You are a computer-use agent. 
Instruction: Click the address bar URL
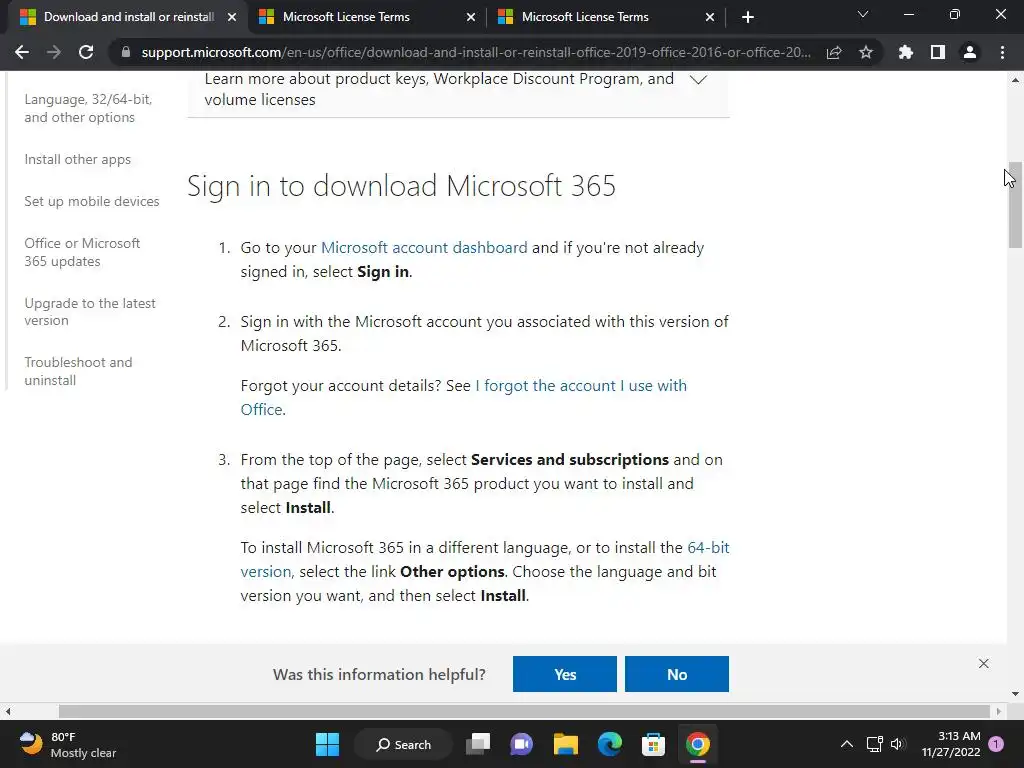(476, 52)
